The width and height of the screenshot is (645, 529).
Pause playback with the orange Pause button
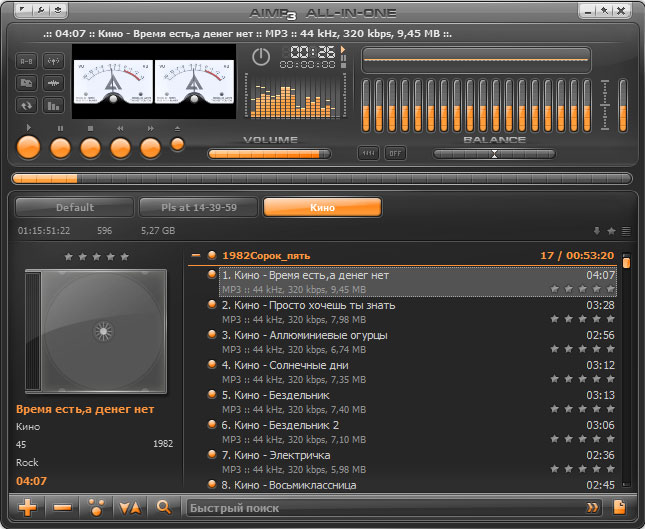tap(60, 148)
